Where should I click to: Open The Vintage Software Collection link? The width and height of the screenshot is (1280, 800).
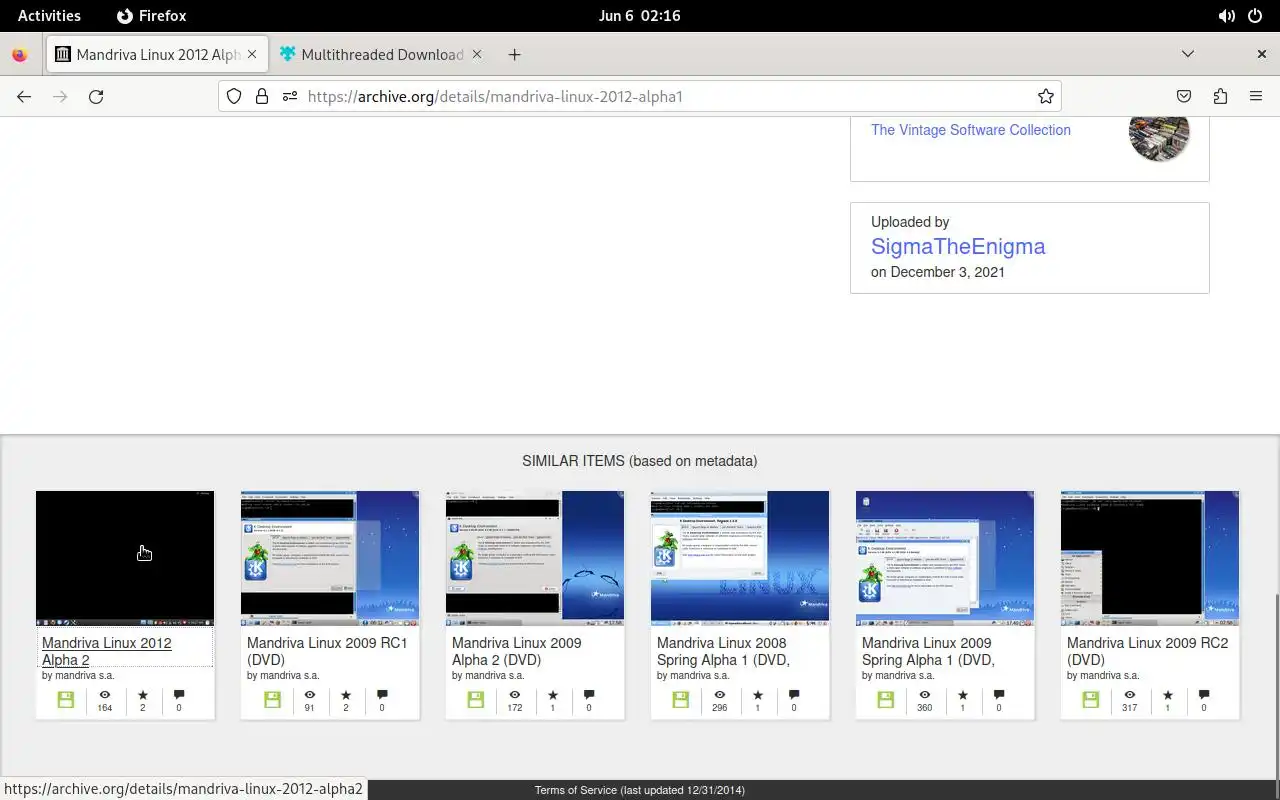[x=970, y=130]
